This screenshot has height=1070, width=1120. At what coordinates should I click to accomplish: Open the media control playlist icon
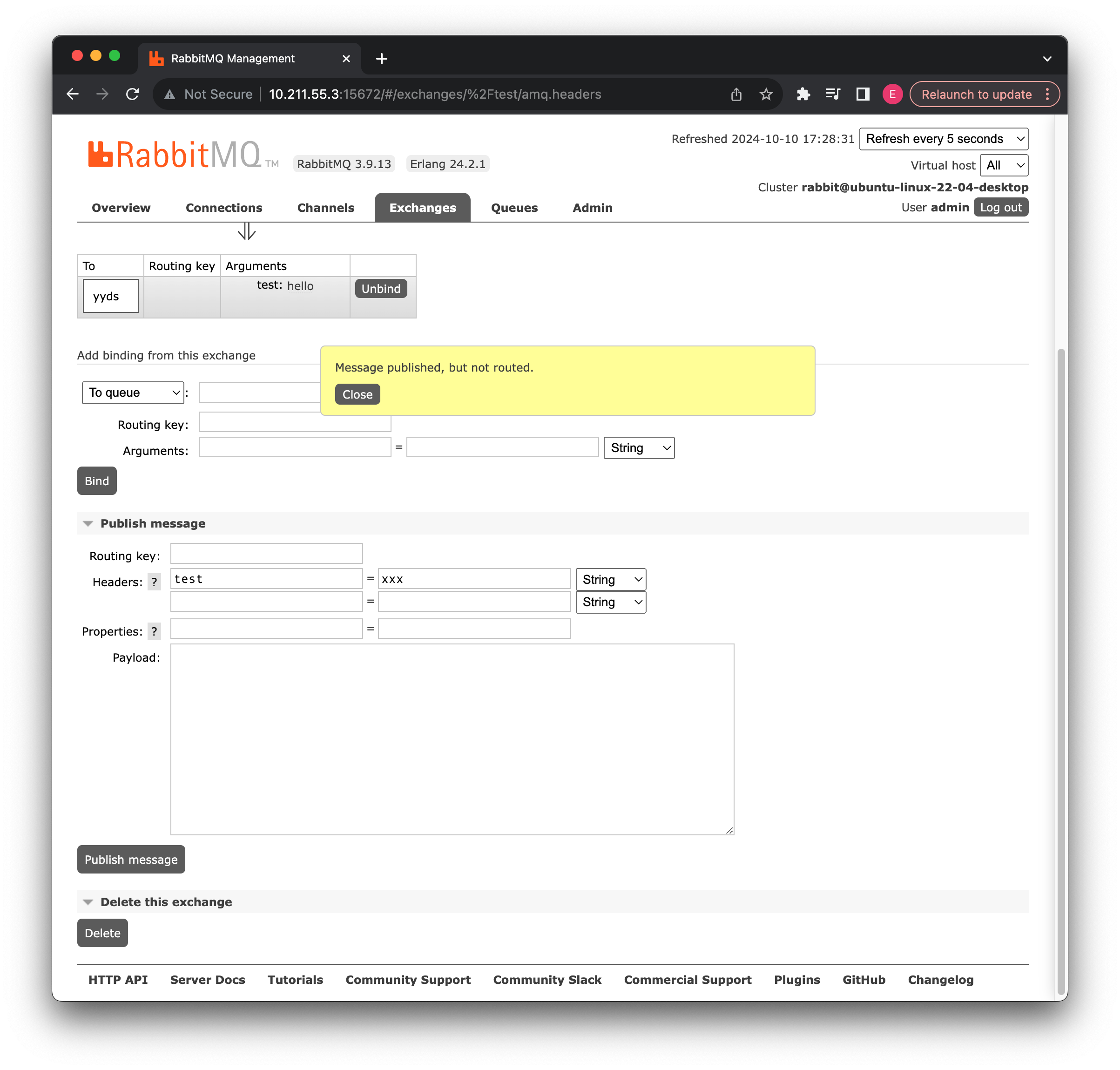tap(833, 94)
